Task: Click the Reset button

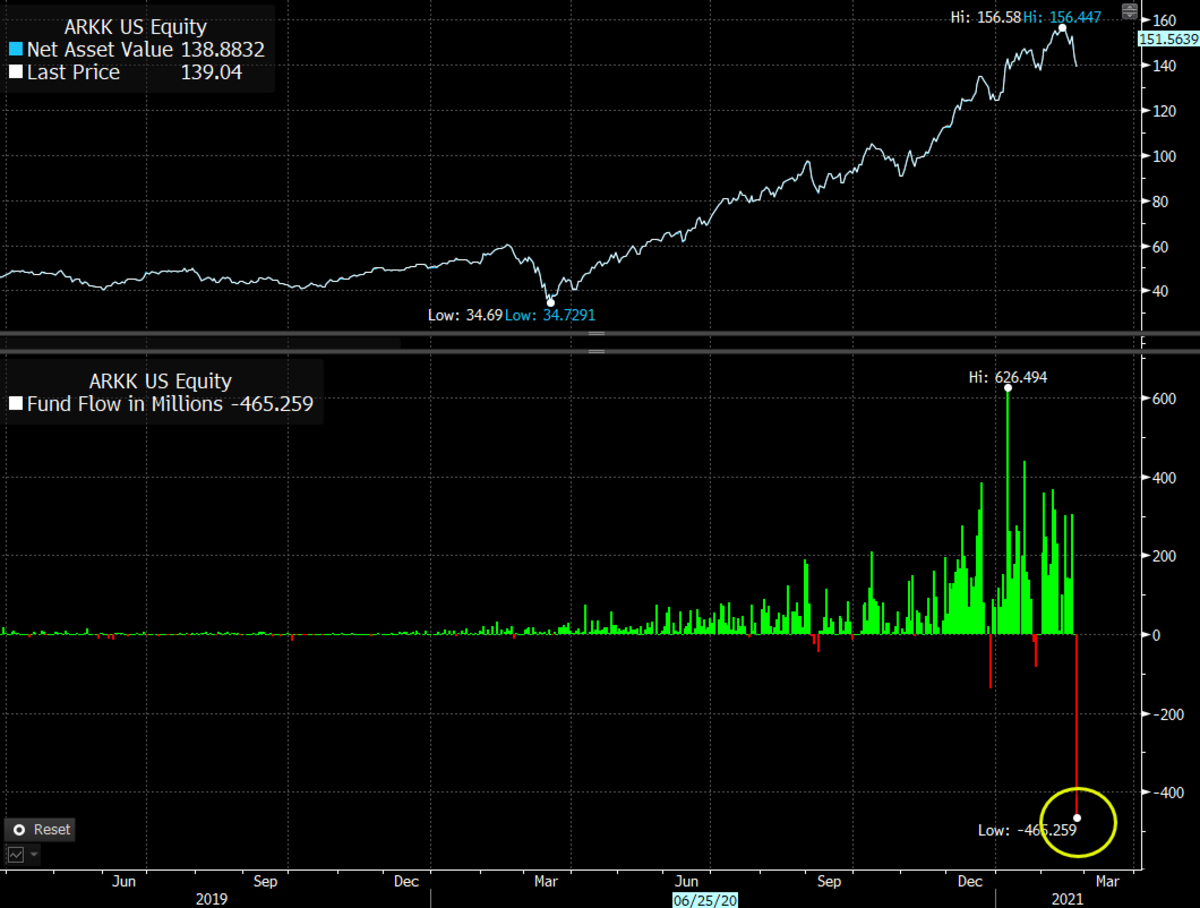Action: point(41,829)
